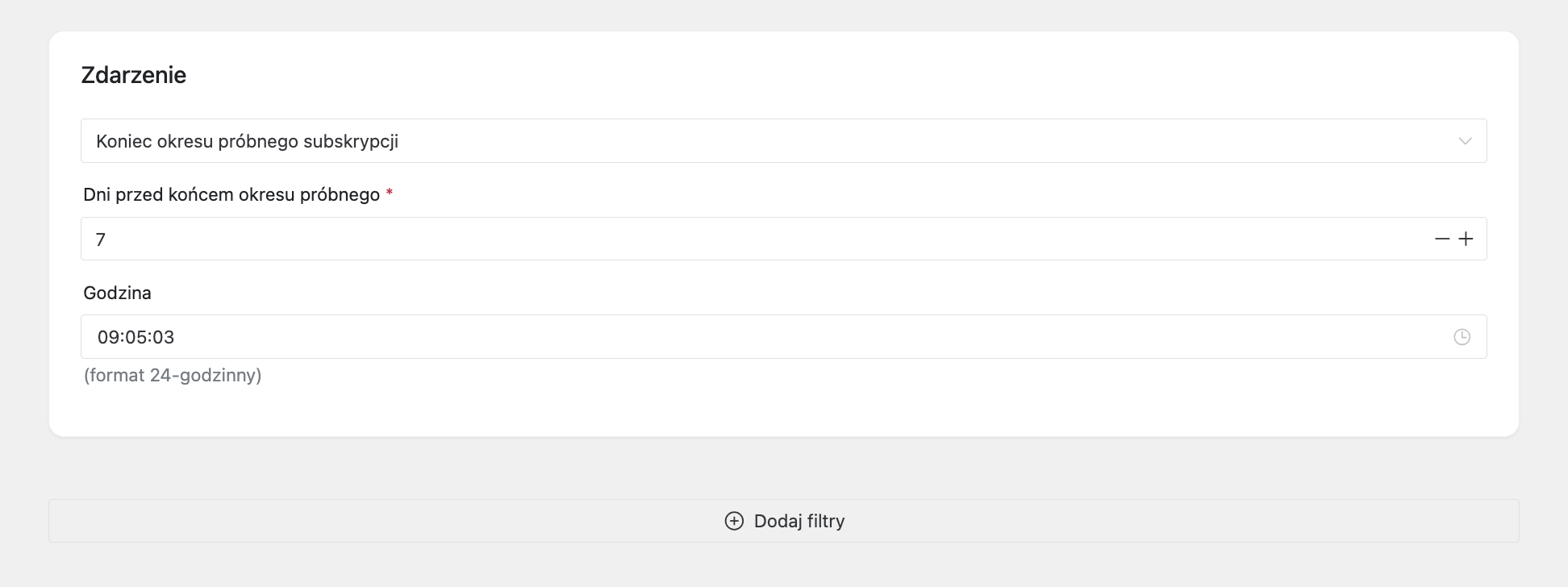Expand the event dropdown chevron
1568x587 pixels.
1465,141
